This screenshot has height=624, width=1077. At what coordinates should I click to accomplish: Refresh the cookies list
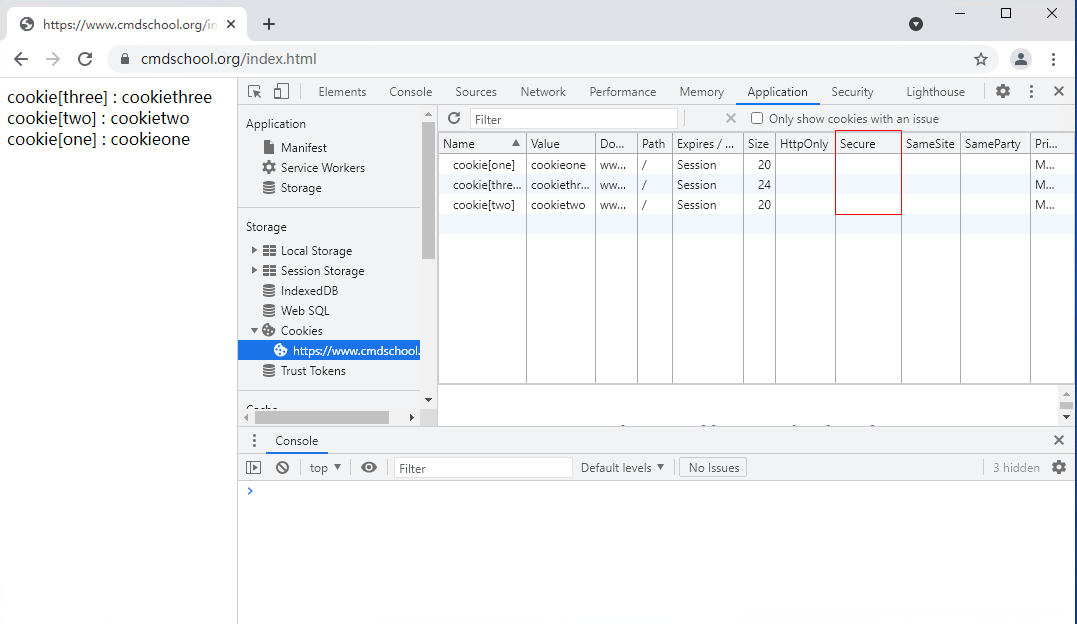454,118
